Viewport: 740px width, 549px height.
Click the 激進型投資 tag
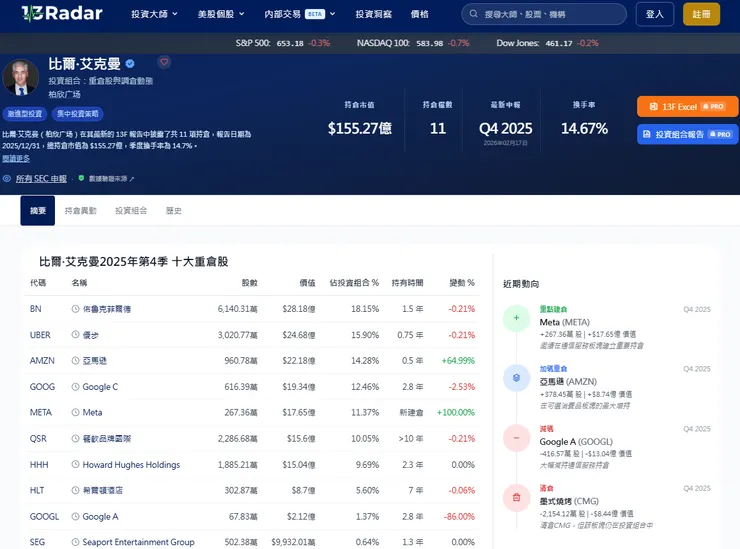pyautogui.click(x=25, y=114)
